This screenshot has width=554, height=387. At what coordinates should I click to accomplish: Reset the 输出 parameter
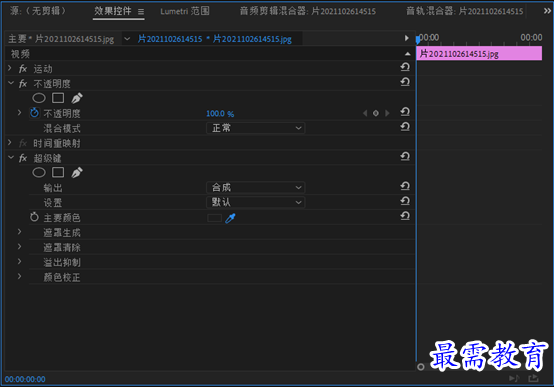(x=405, y=186)
